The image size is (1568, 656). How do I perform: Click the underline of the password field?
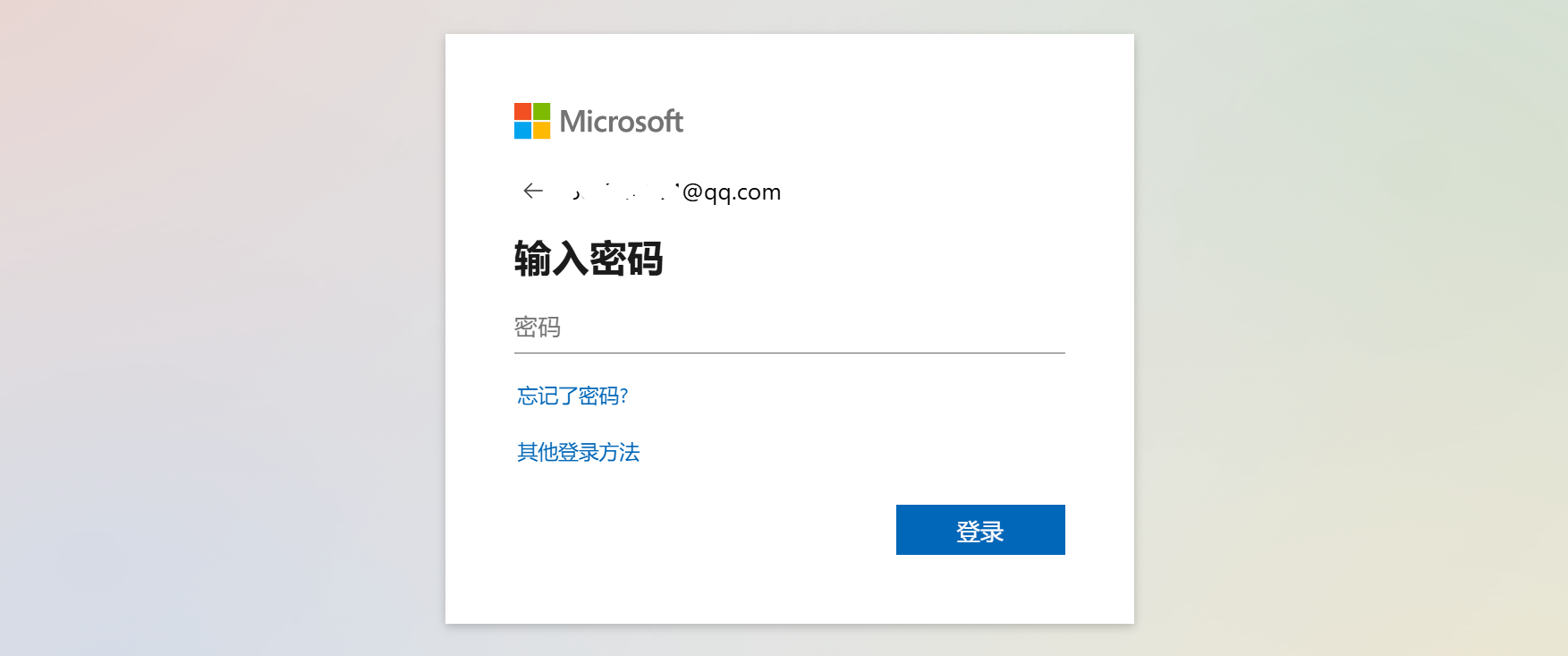(x=789, y=353)
